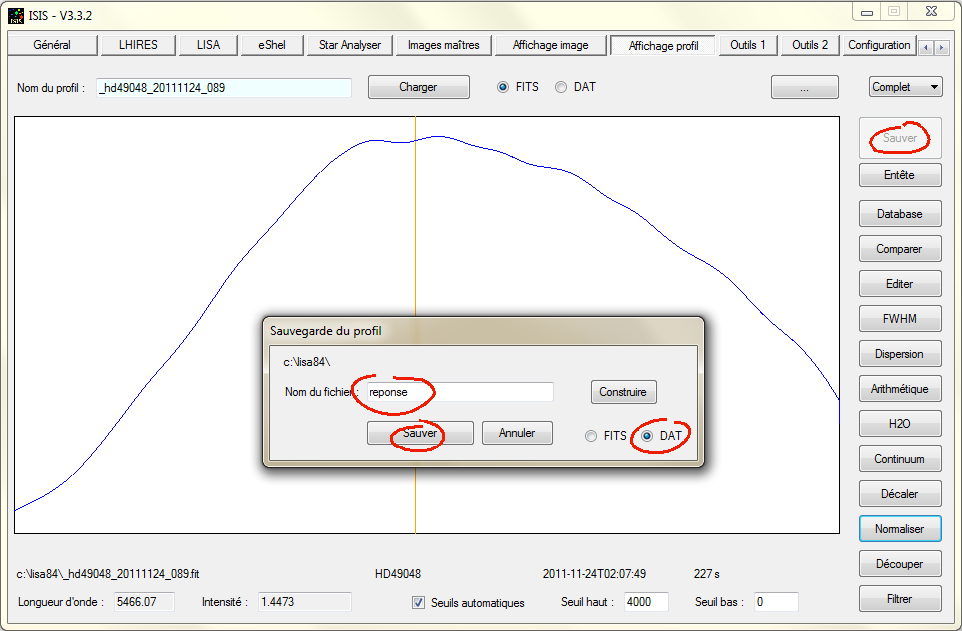The image size is (962, 631).
Task: Select DAT format in the save dialog
Action: (648, 436)
